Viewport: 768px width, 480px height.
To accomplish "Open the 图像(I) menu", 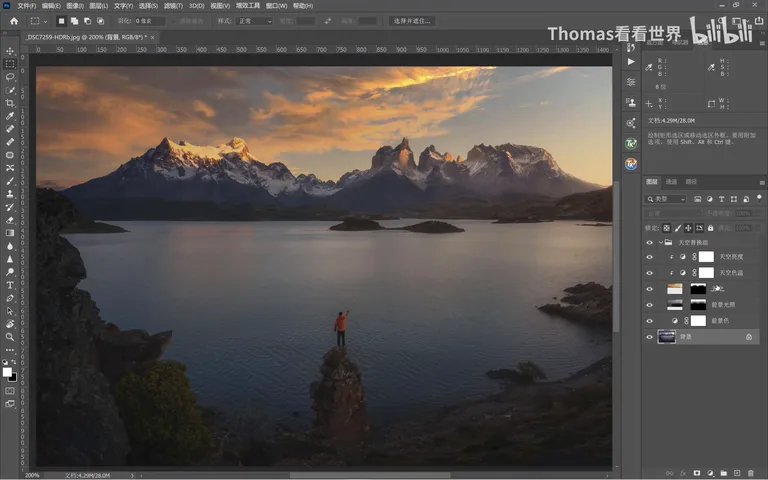I will coord(75,6).
